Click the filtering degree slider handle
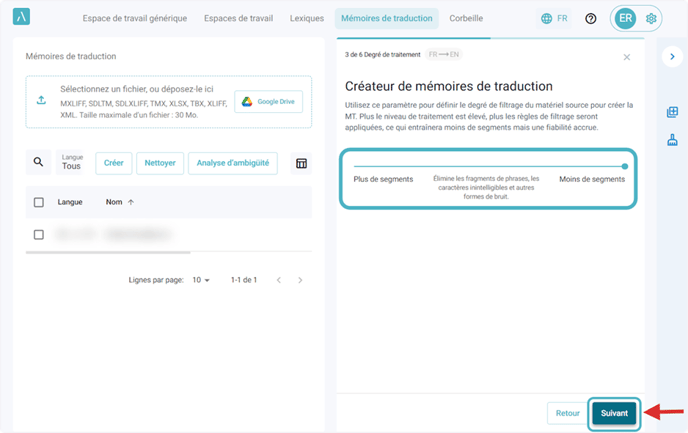Screen dimensions: 688x433 [625, 166]
